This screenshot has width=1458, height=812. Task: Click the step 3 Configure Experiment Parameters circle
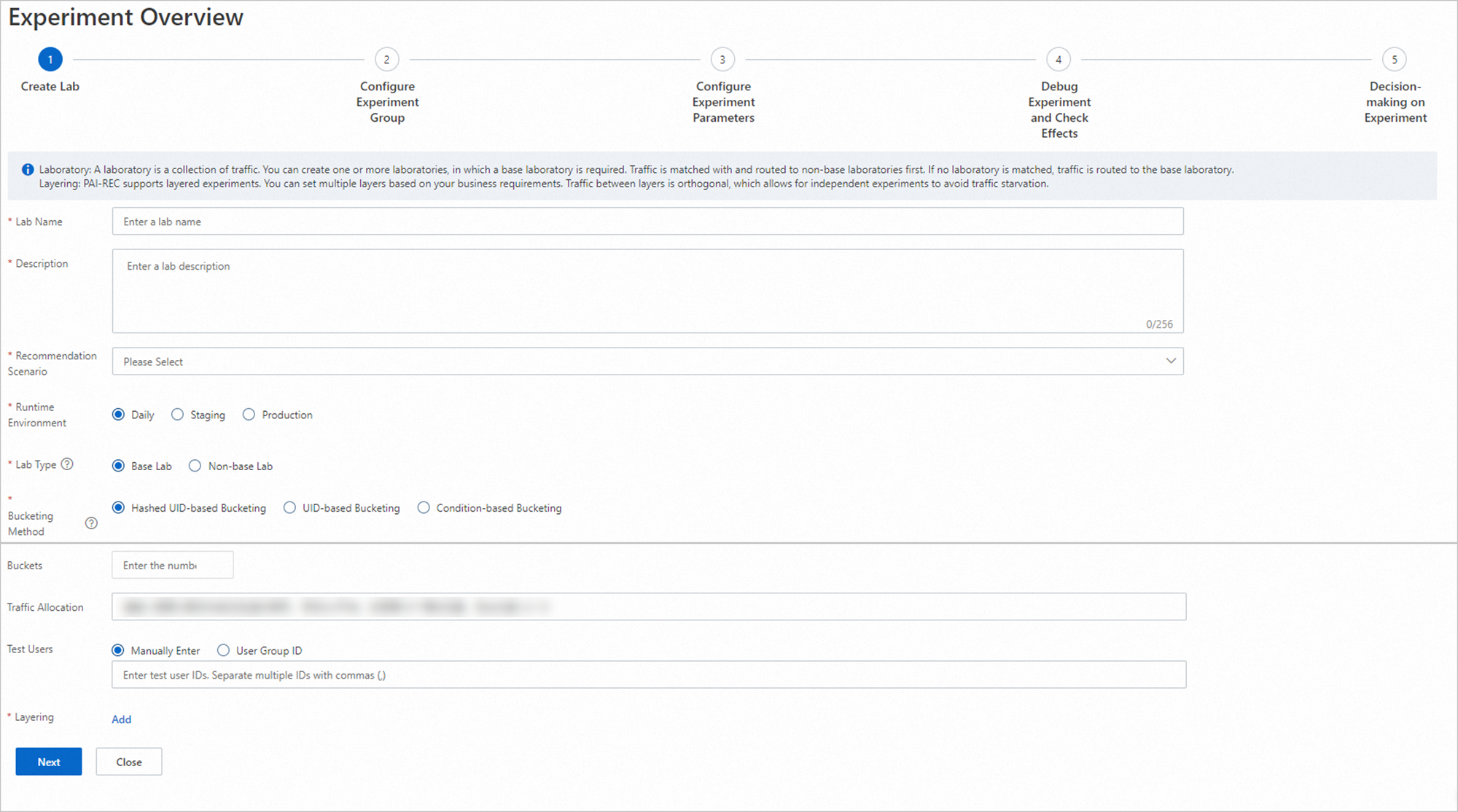pyautogui.click(x=722, y=59)
